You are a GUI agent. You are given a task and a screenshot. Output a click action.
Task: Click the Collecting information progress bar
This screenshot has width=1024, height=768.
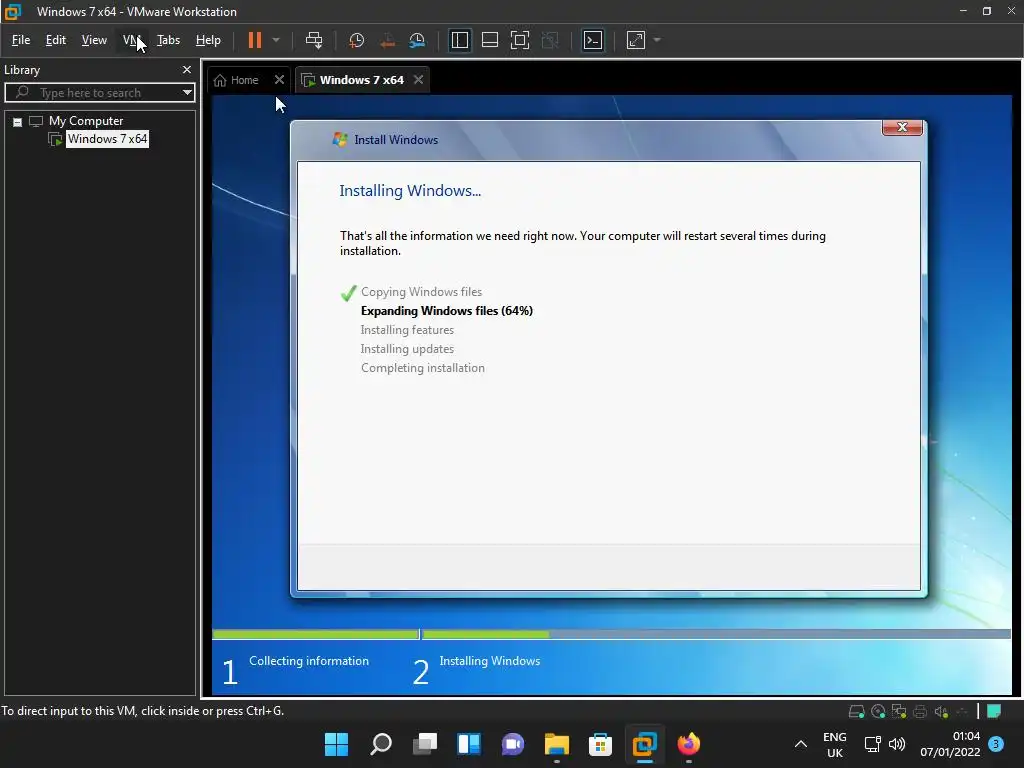pyautogui.click(x=315, y=634)
